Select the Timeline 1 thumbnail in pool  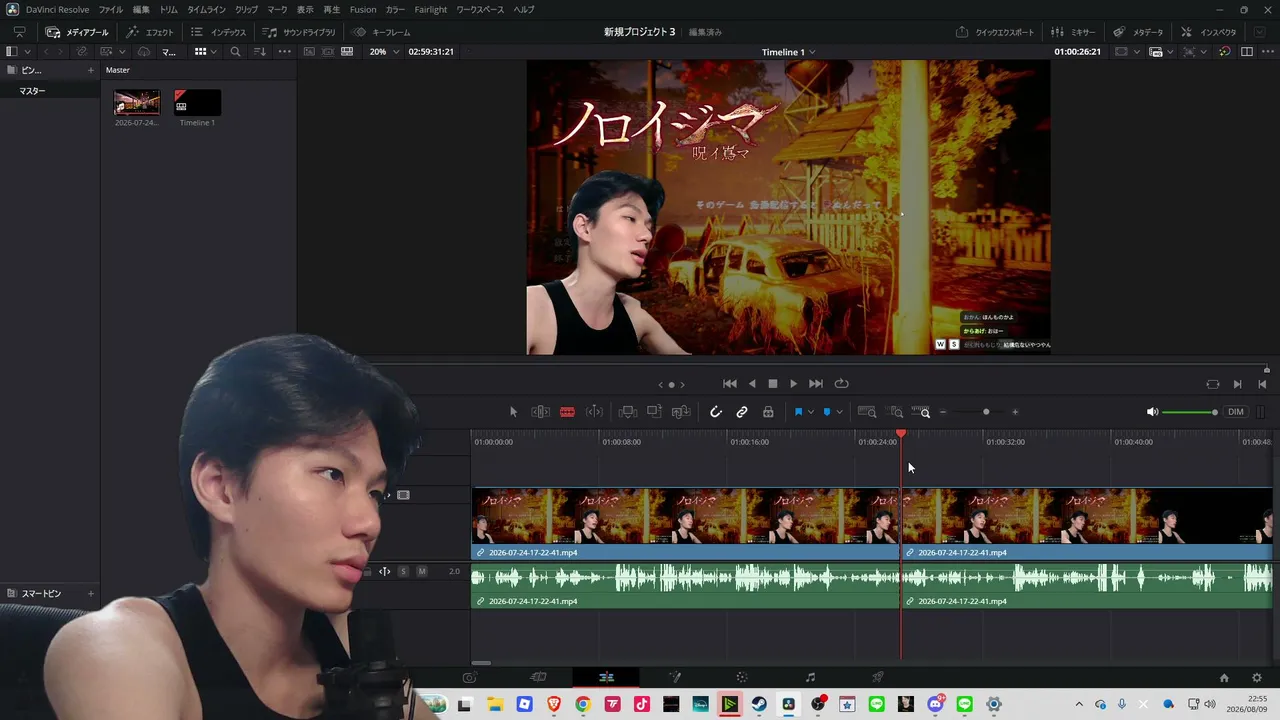197,103
